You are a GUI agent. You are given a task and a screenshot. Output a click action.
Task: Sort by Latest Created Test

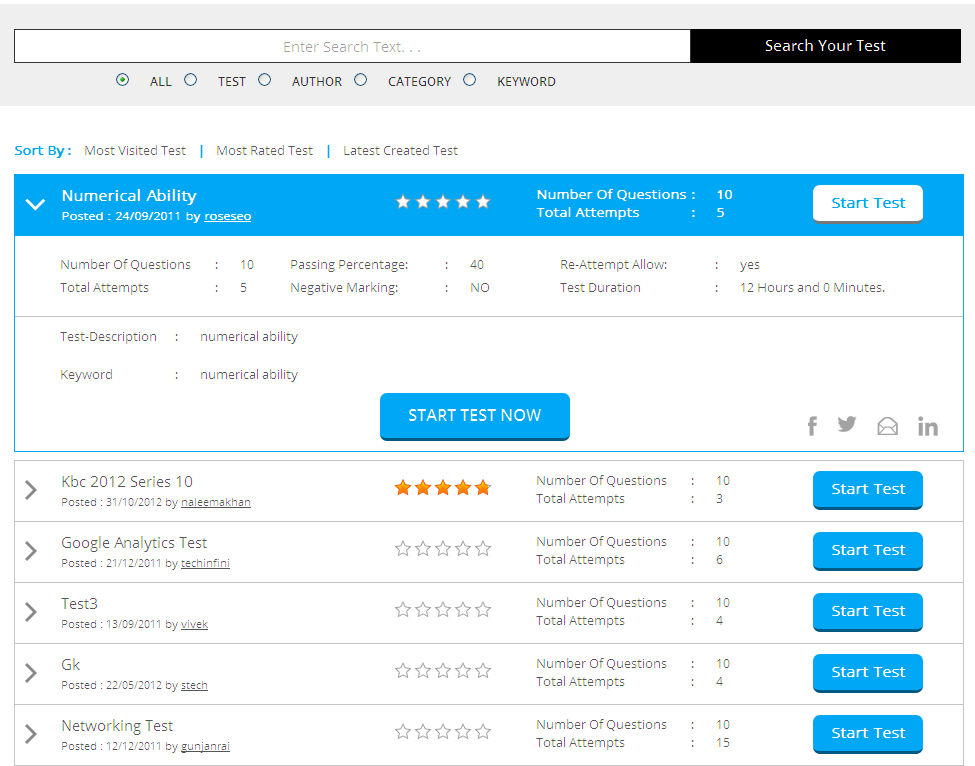pyautogui.click(x=400, y=150)
